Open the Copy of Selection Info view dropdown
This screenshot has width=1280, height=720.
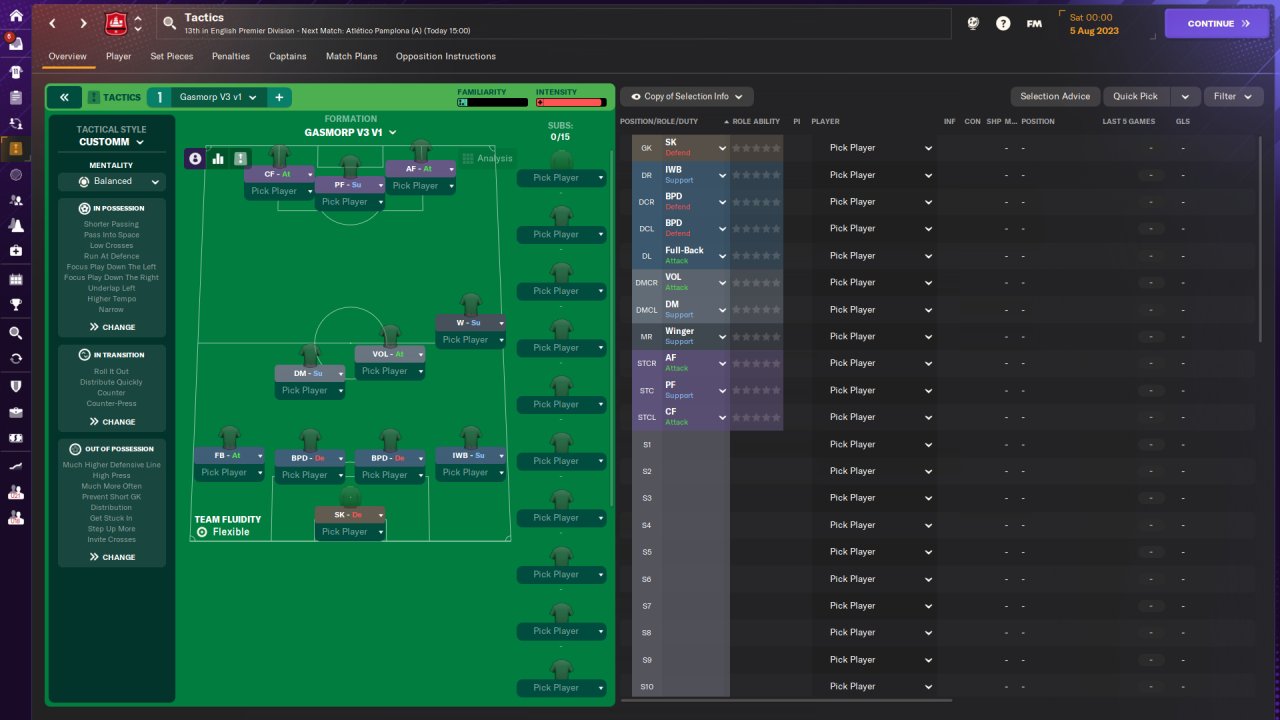pos(687,97)
